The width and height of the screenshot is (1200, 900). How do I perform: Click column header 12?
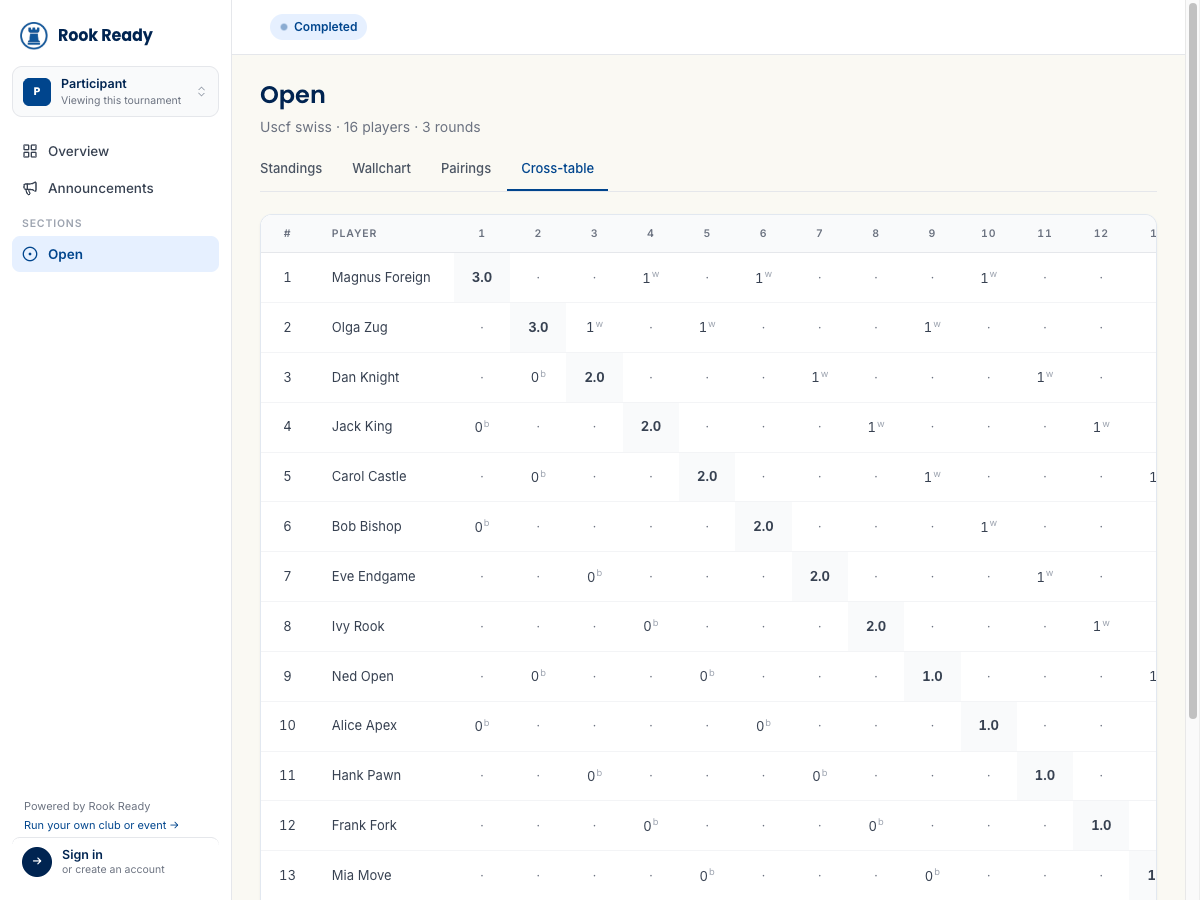tap(1101, 233)
